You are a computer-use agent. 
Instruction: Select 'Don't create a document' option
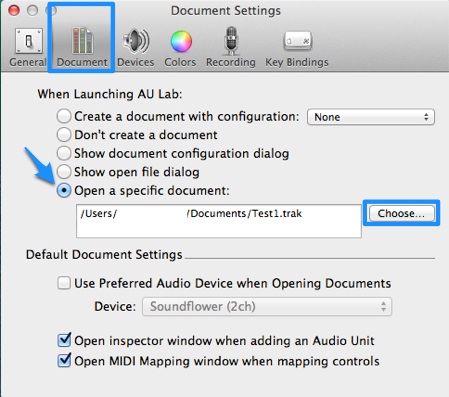(64, 135)
